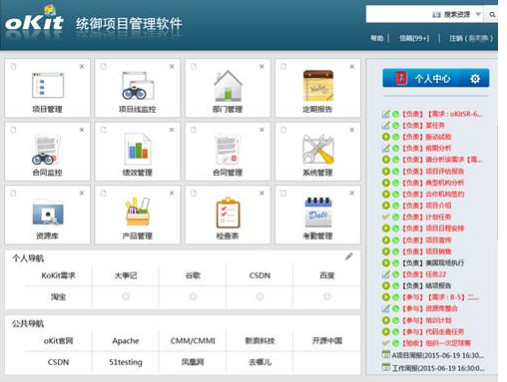Open the 项目线监控 binoculars icon
This screenshot has width=507, height=382.
click(138, 86)
